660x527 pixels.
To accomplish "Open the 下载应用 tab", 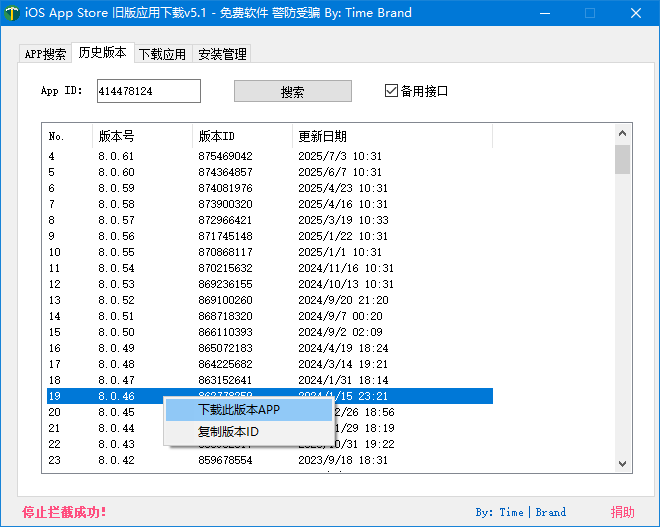I will [162, 54].
